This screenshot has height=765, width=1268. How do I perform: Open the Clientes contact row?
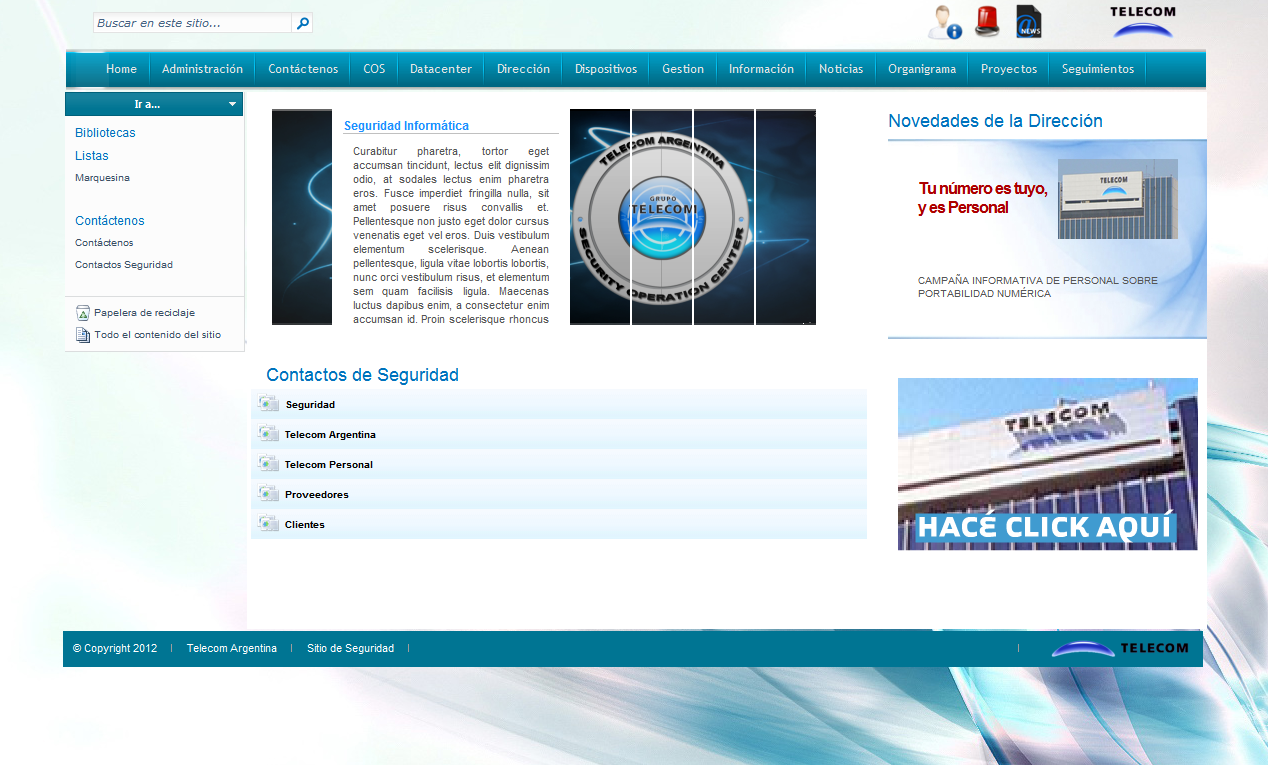coord(559,524)
